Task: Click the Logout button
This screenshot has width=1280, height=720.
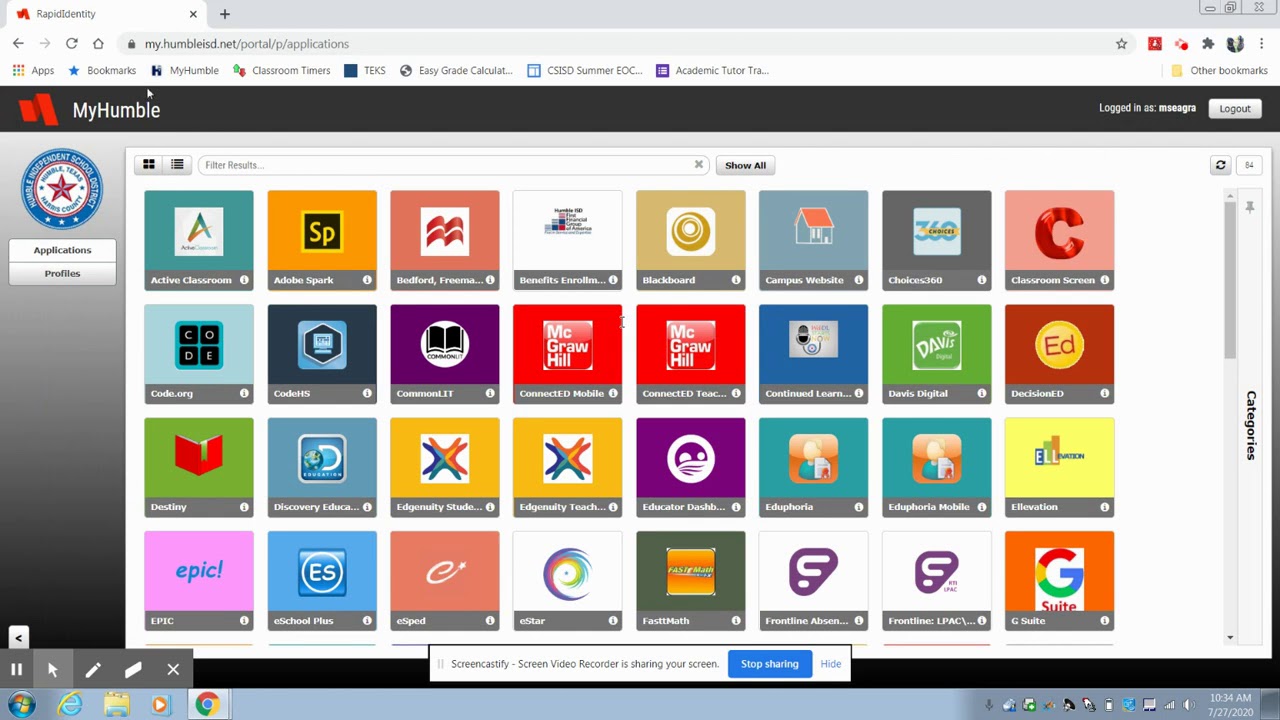Action: 1235,108
